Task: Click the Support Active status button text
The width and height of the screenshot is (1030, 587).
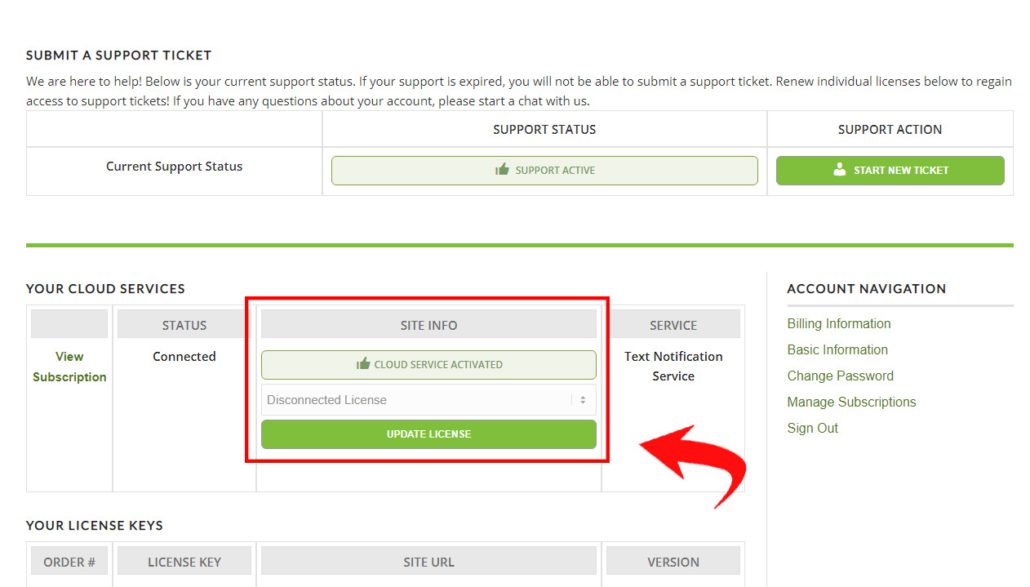Action: 555,170
